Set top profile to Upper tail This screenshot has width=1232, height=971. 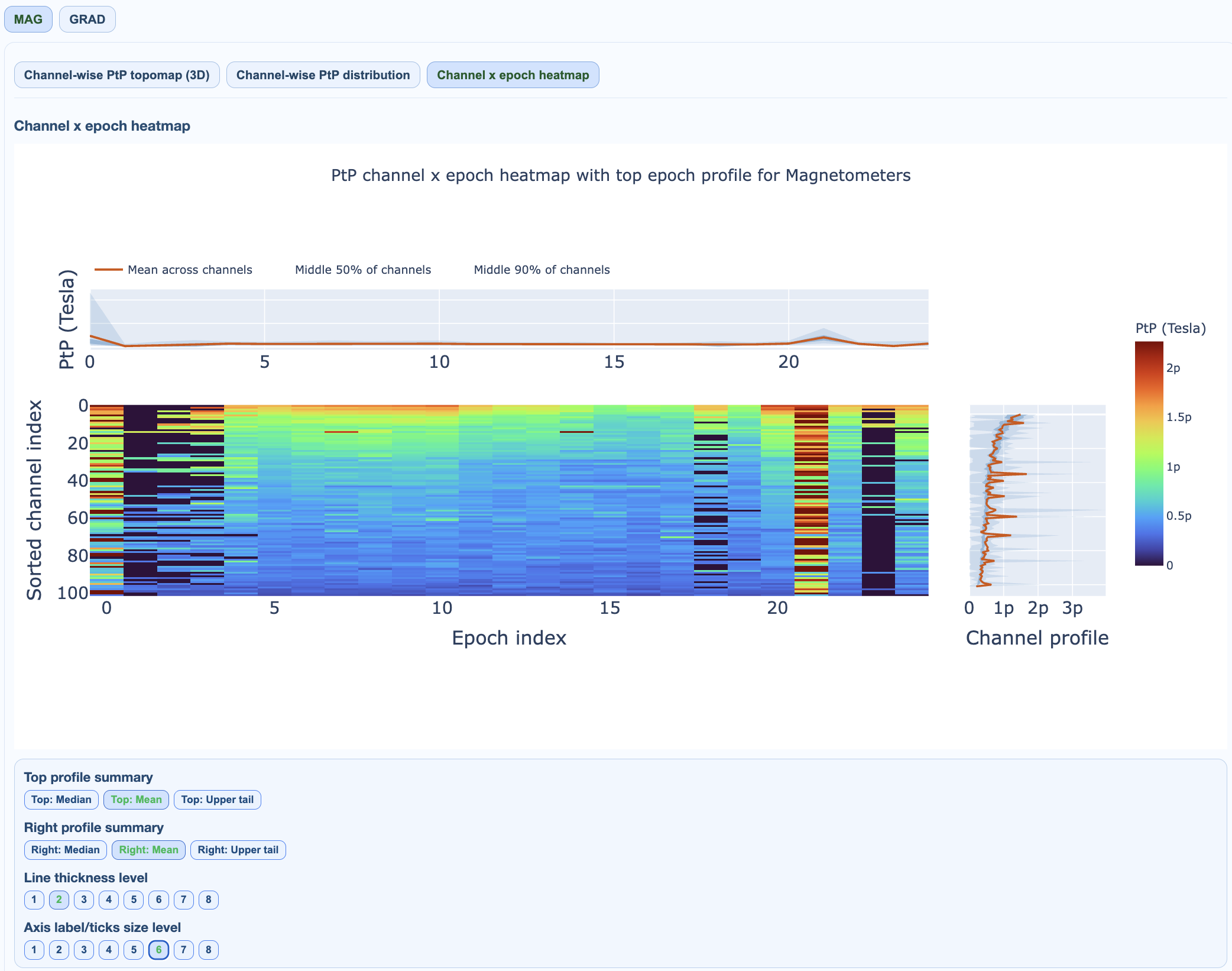(x=217, y=800)
